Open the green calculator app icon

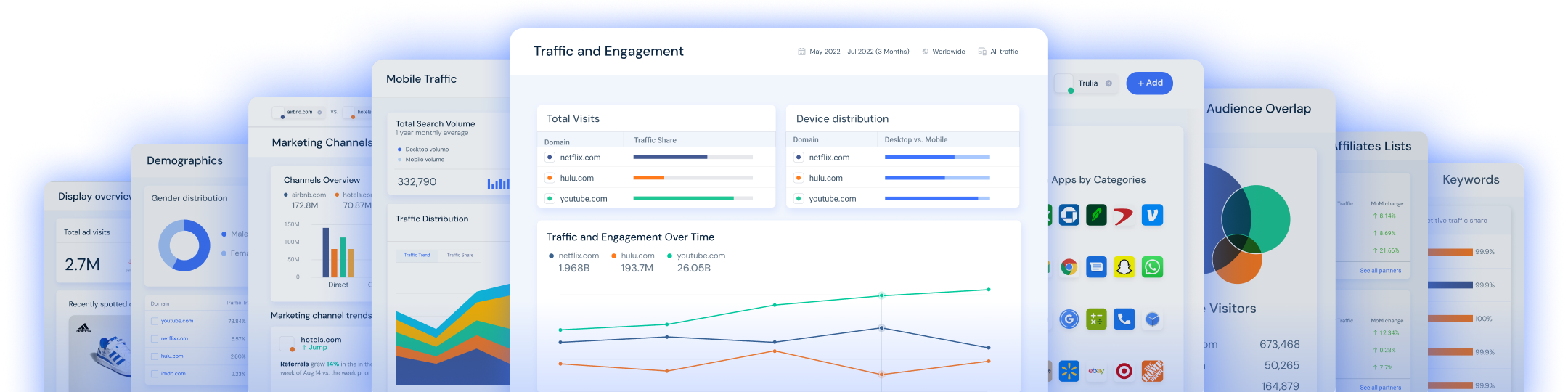(x=1096, y=319)
